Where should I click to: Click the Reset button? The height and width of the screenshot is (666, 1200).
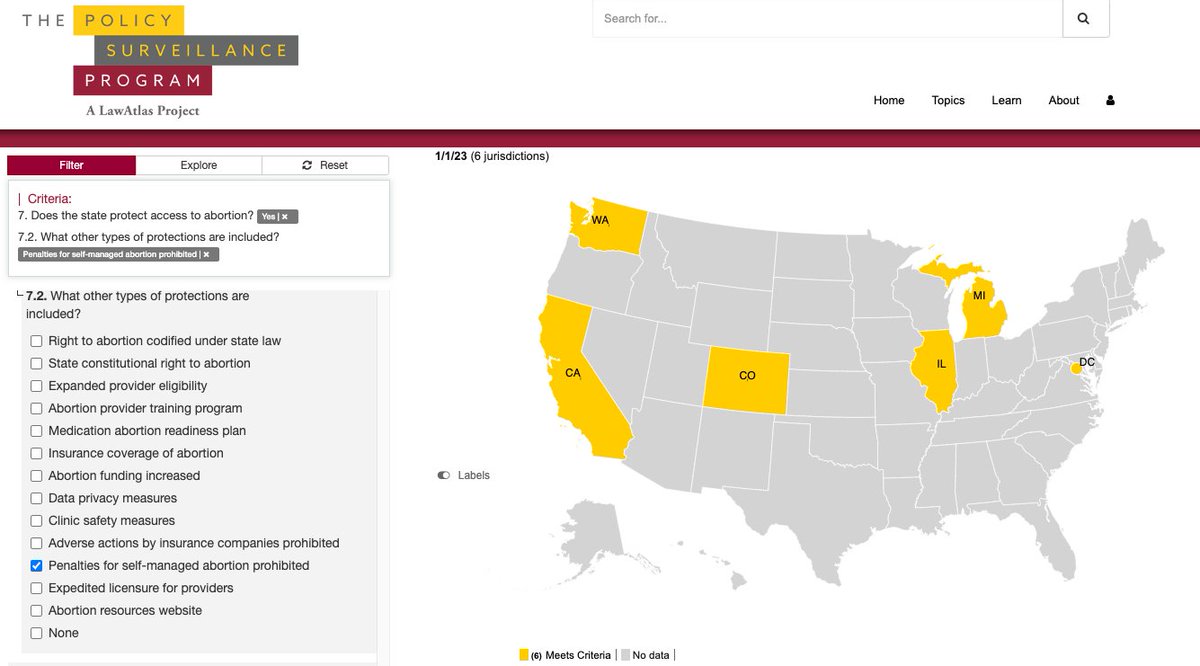click(x=325, y=165)
